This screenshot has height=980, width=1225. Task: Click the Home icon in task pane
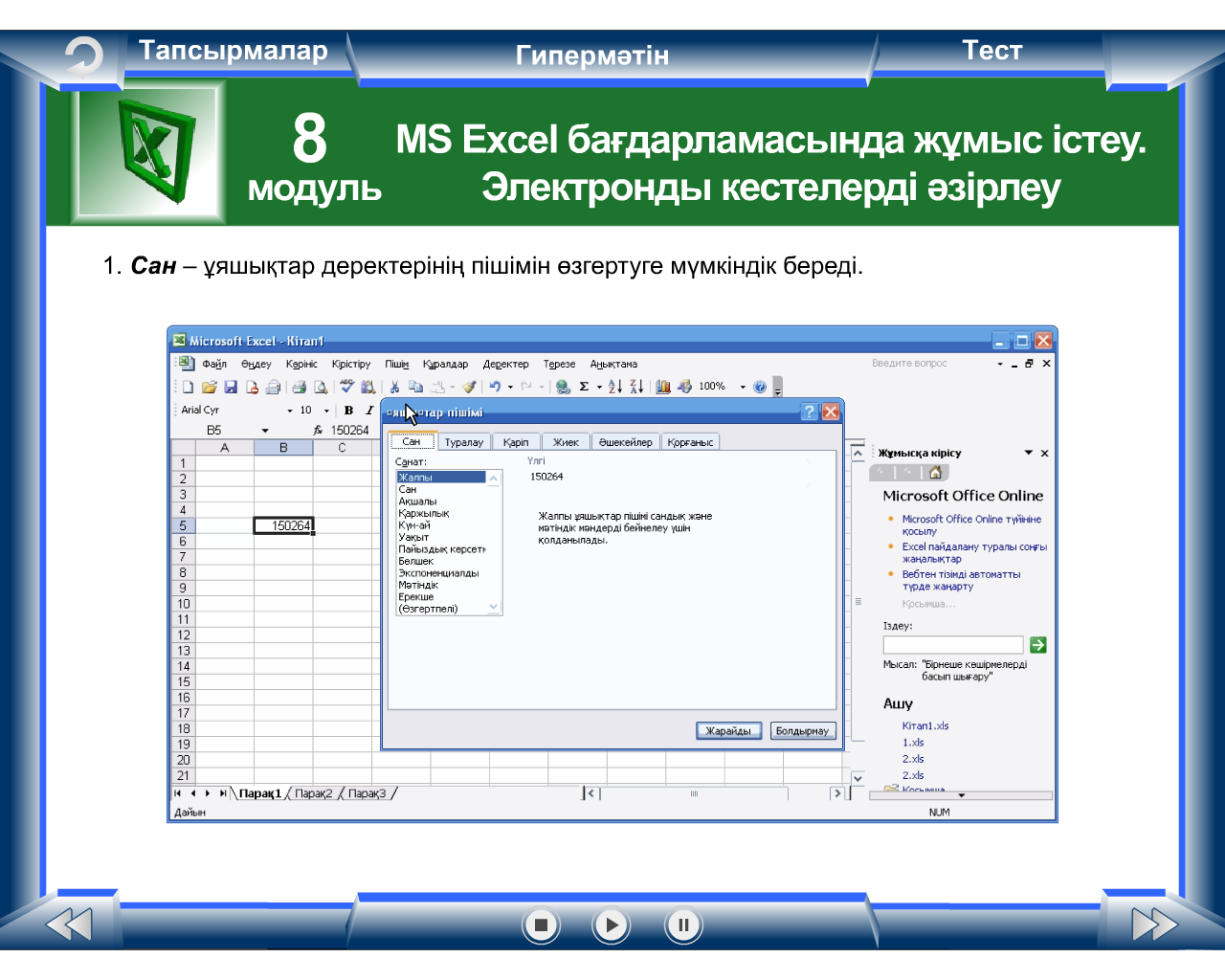936,472
